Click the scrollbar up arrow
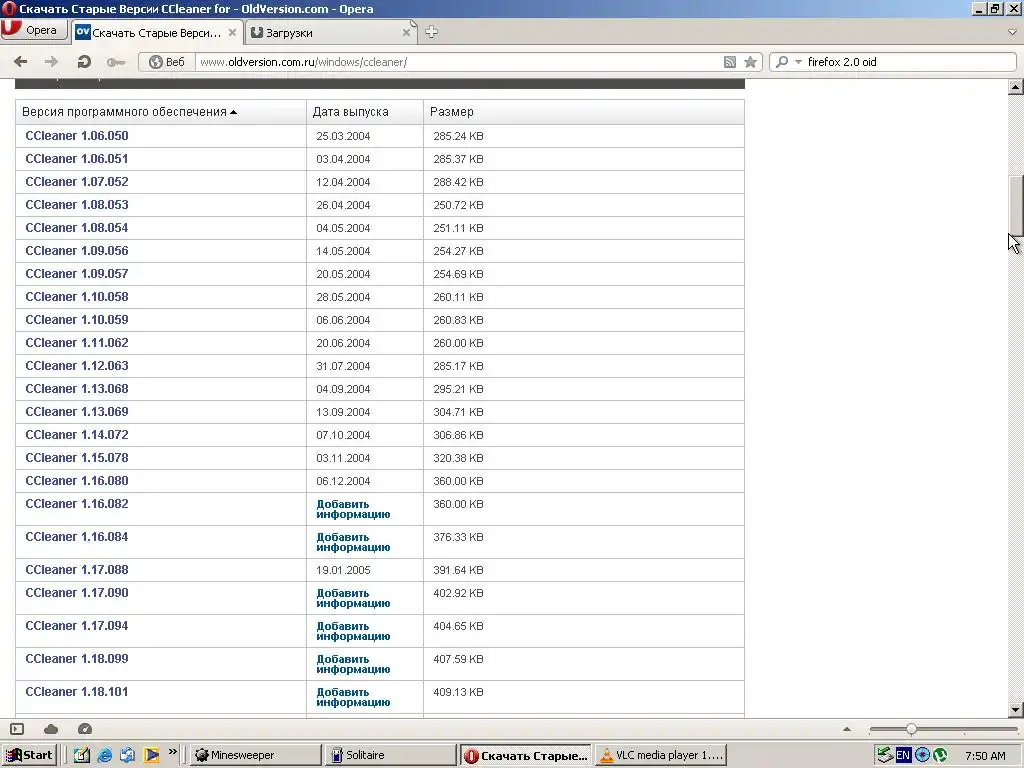The height and width of the screenshot is (768, 1024). 1015,87
